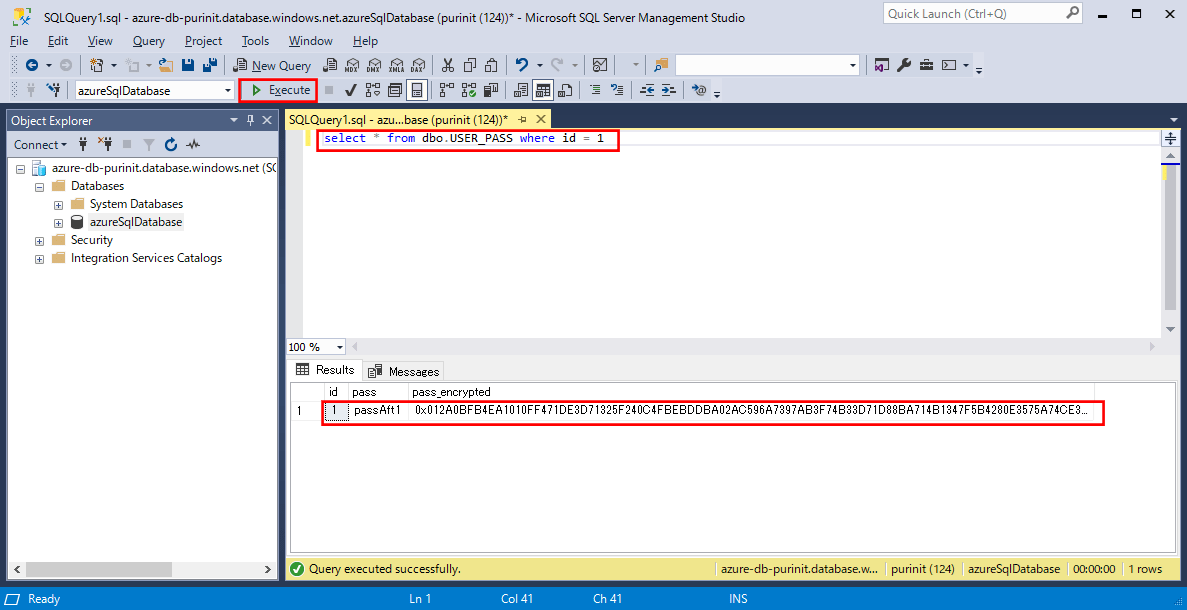The image size is (1187, 610).
Task: Switch output to Results to Text
Action: [x=520, y=90]
